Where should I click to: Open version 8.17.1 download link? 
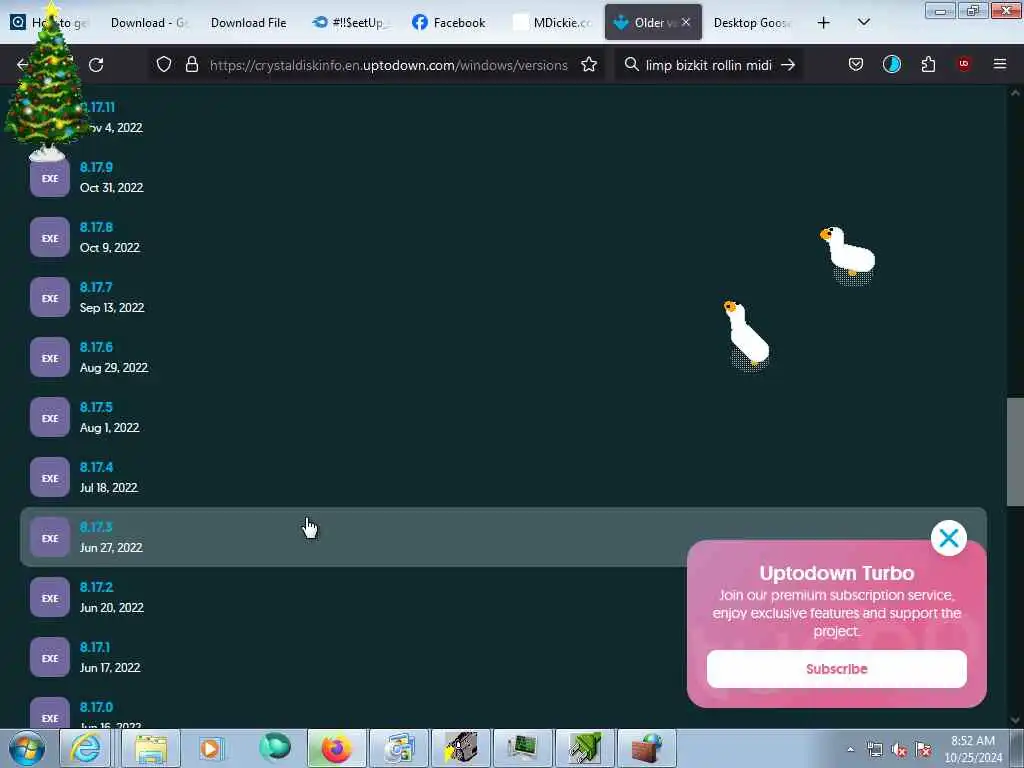95,647
